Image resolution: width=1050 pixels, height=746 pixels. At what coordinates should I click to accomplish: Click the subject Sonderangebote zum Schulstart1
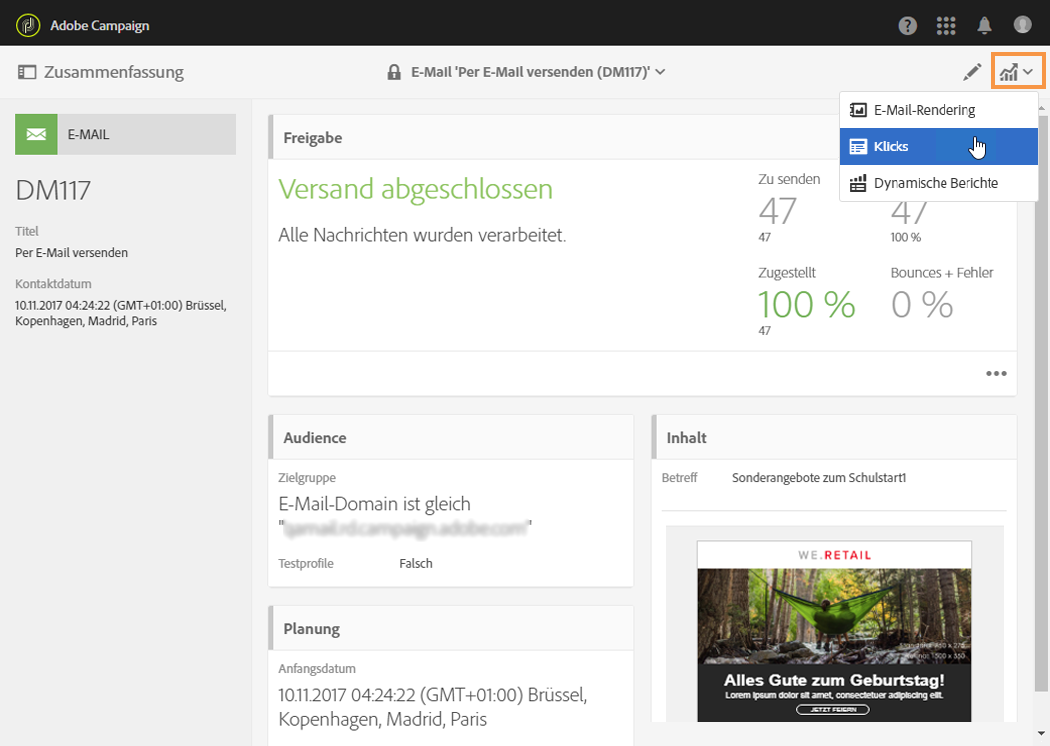point(818,477)
